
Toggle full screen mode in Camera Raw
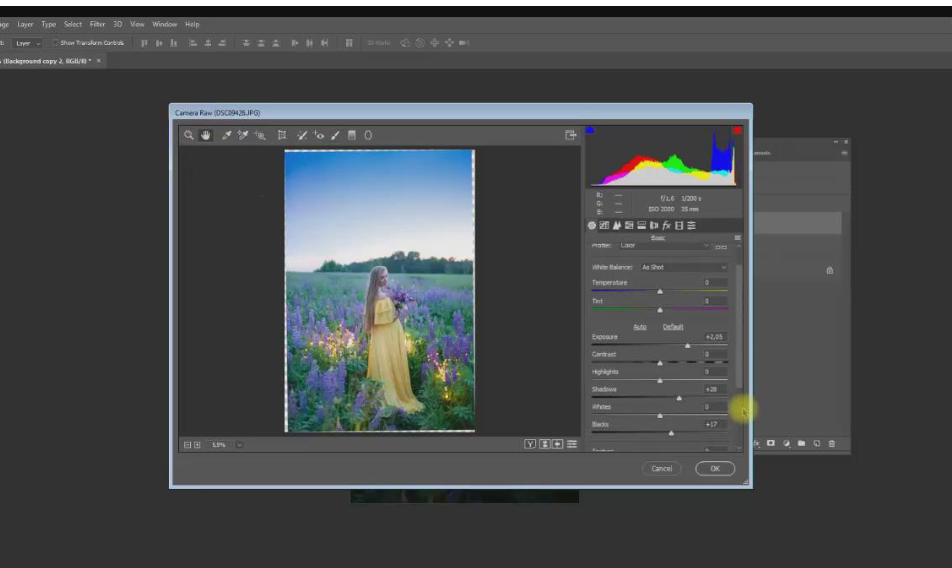(571, 135)
